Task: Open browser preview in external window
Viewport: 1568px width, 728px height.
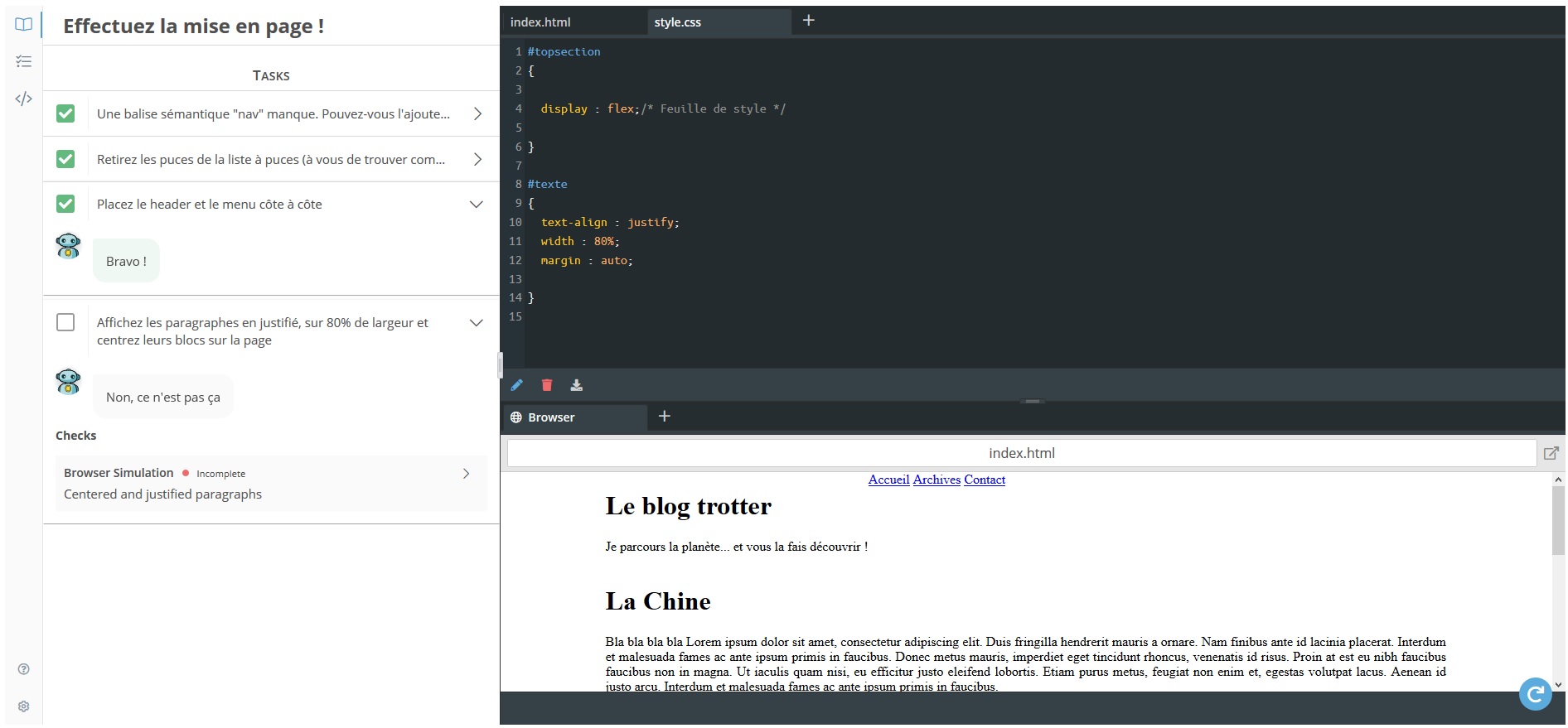Action: pos(1551,453)
